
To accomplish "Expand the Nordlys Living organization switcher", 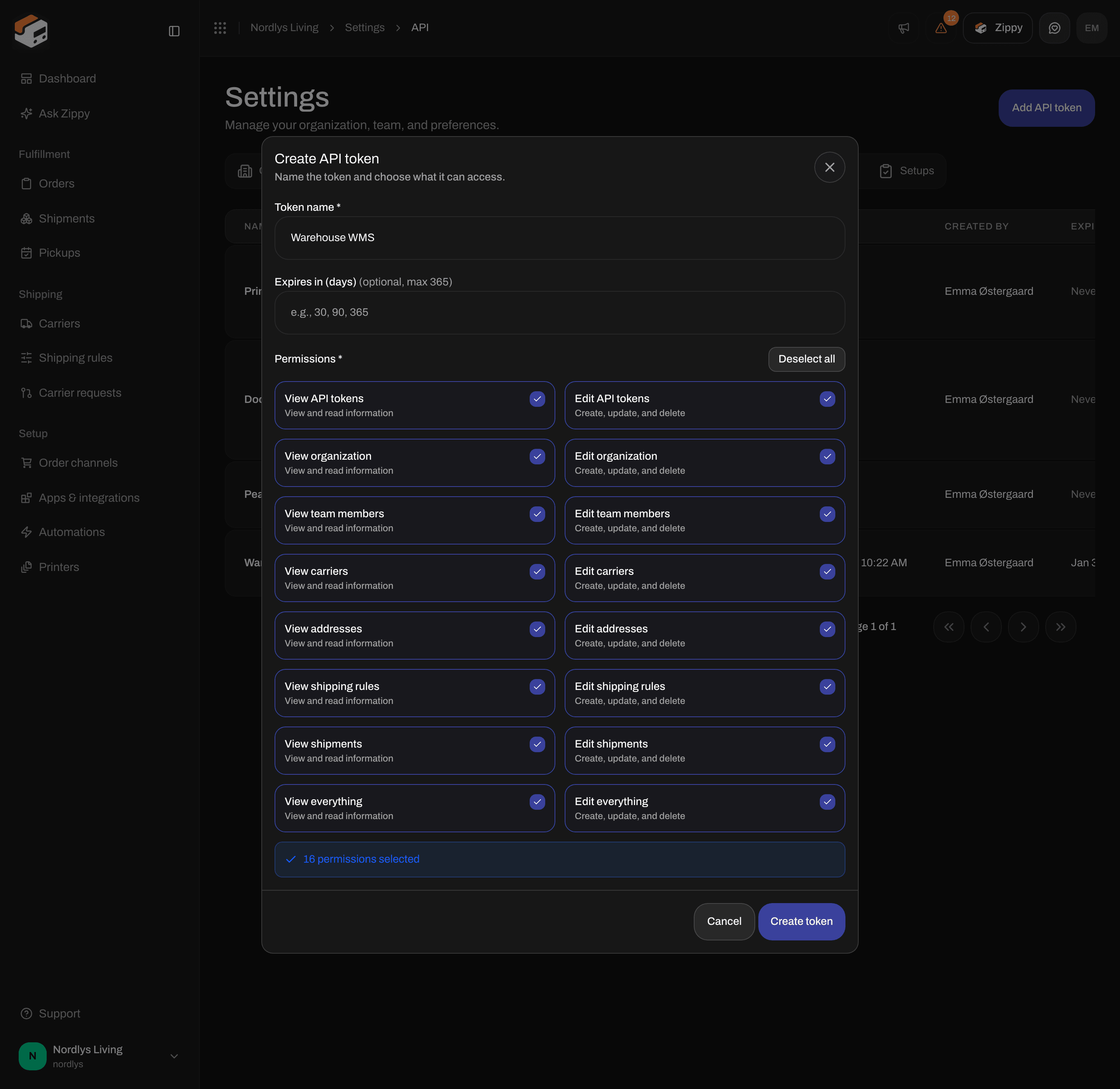I will [x=100, y=1056].
